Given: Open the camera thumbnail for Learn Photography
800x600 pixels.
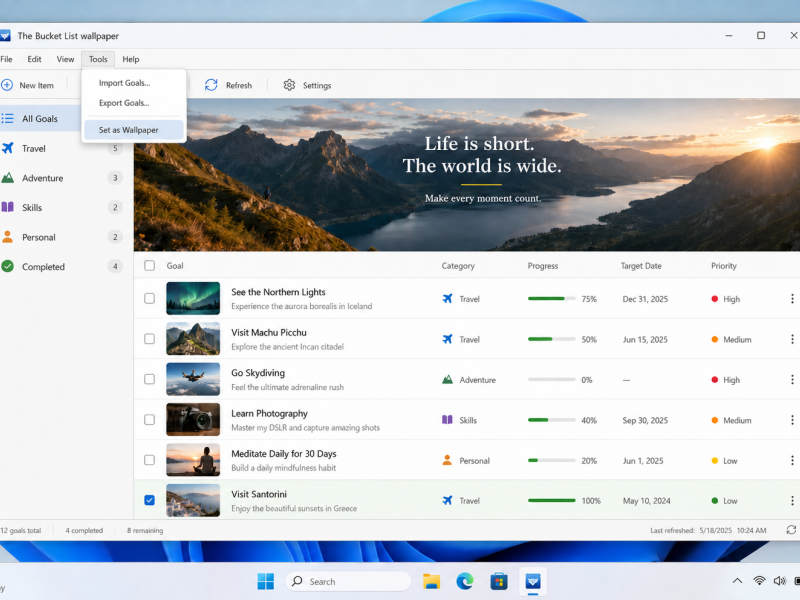Looking at the screenshot, I should [x=193, y=419].
